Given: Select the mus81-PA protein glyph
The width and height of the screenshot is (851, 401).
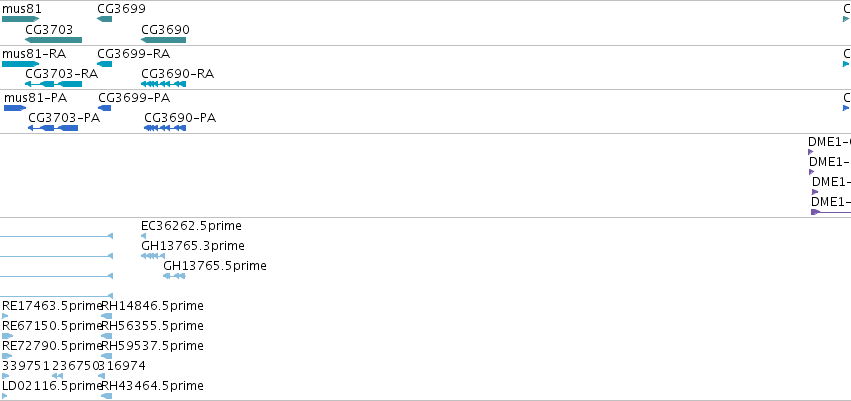Looking at the screenshot, I should pos(15,108).
